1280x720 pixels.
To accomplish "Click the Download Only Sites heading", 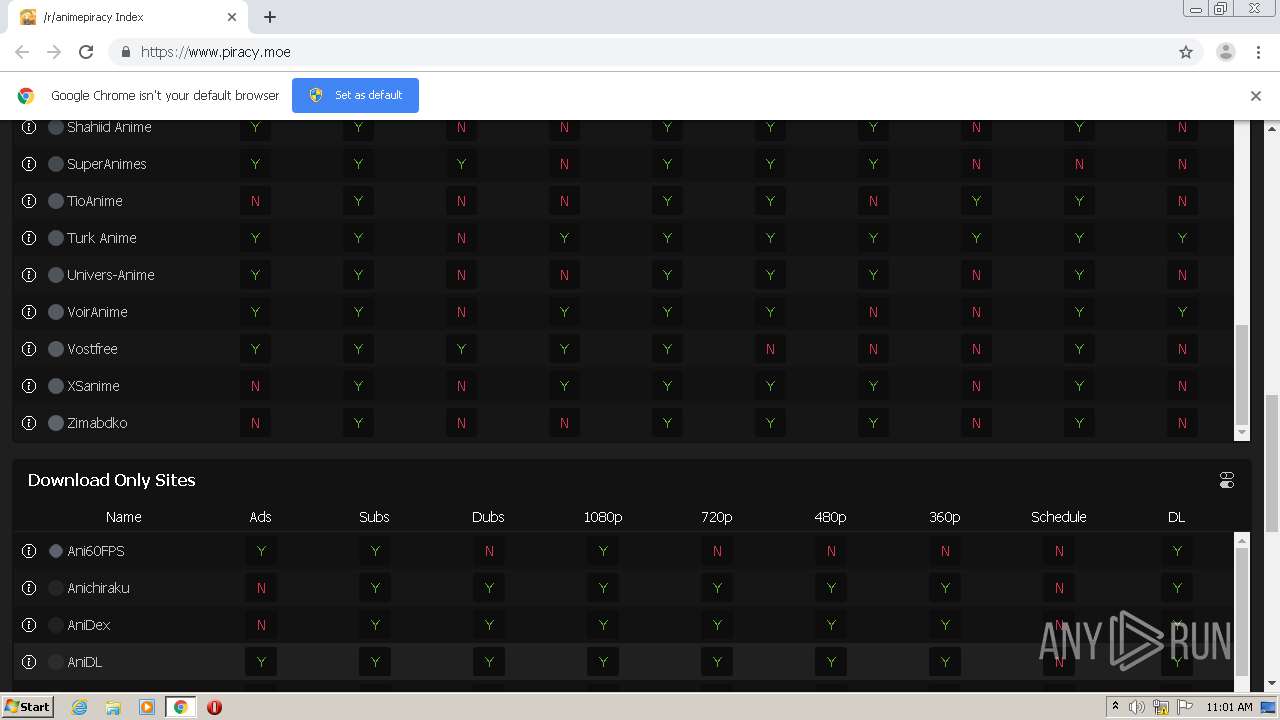I will [x=112, y=480].
